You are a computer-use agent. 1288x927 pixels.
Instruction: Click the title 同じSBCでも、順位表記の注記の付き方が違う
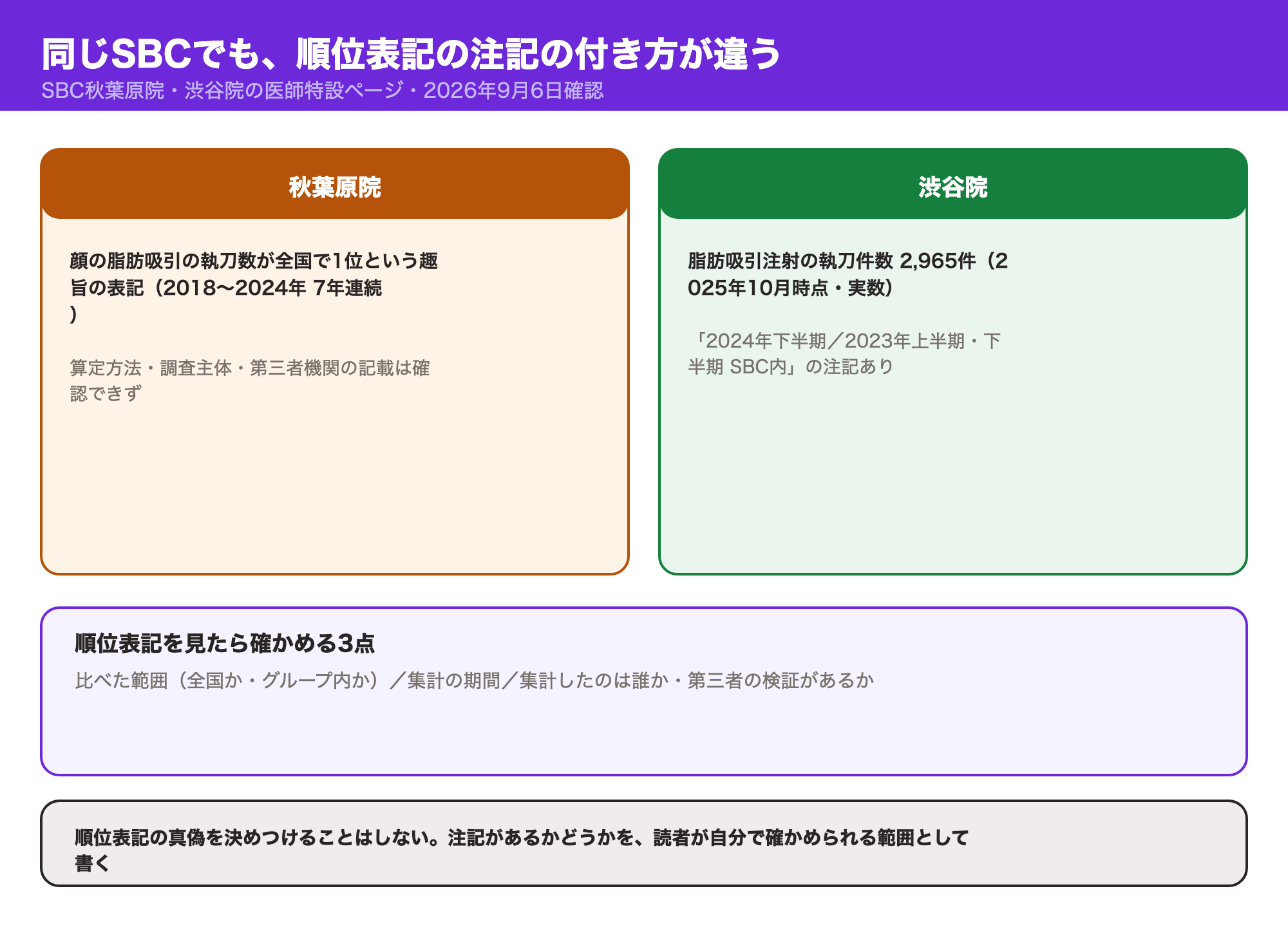[411, 54]
